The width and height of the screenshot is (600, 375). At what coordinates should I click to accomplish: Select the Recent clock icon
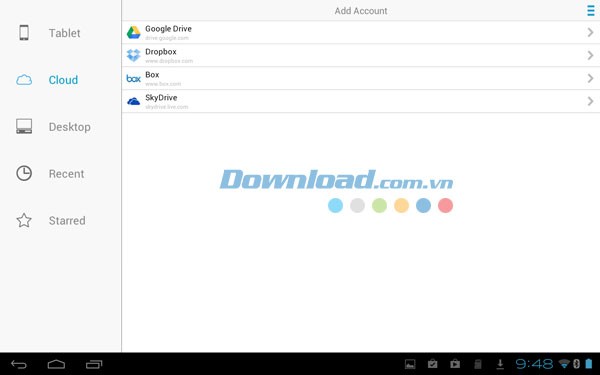click(x=24, y=173)
